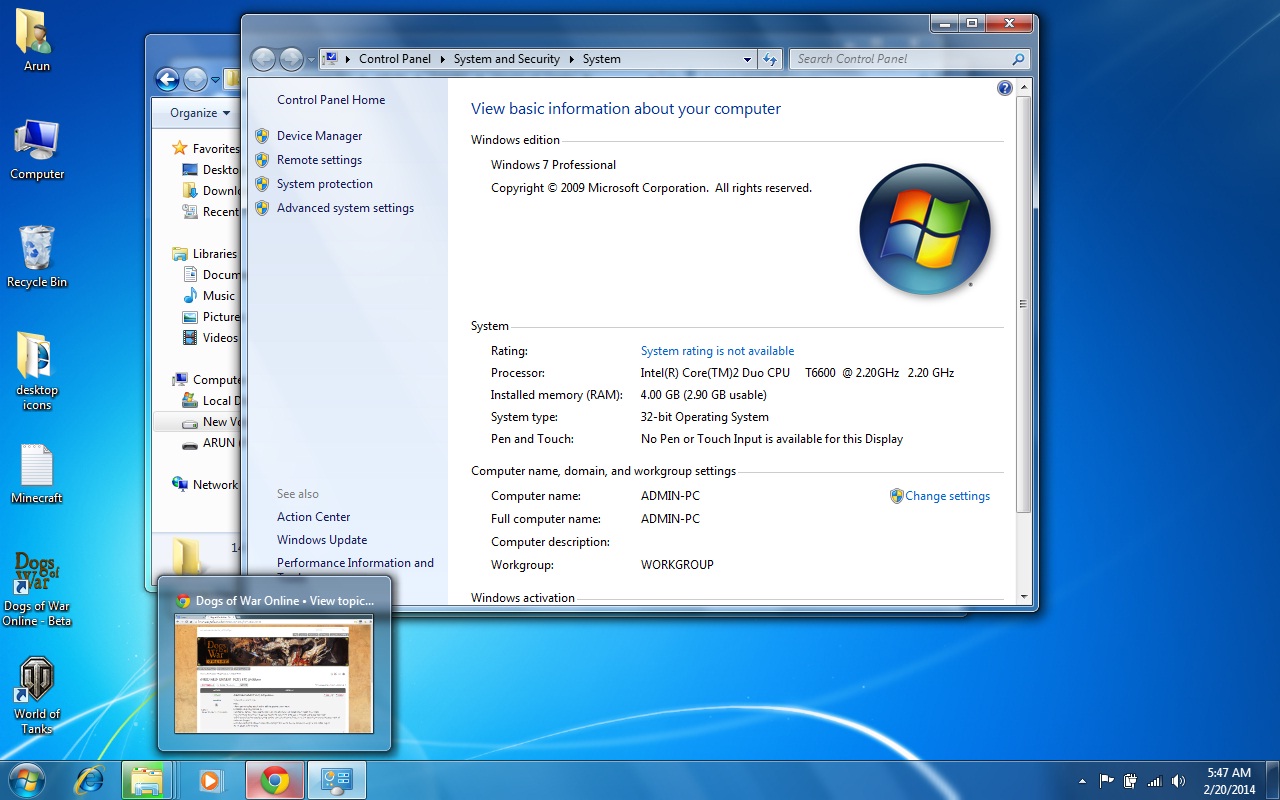Click the Remote settings shield icon

click(x=262, y=160)
